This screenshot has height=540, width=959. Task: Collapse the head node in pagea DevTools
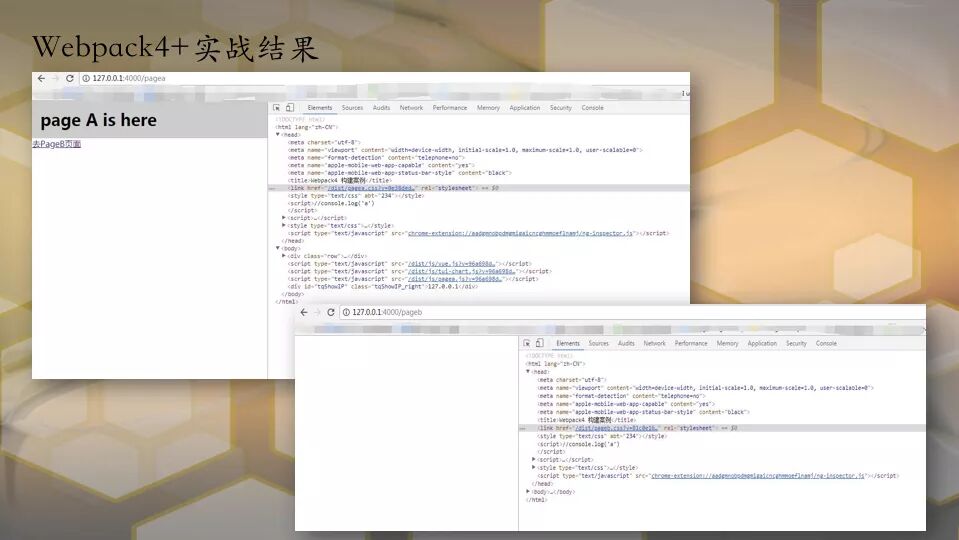coord(278,135)
